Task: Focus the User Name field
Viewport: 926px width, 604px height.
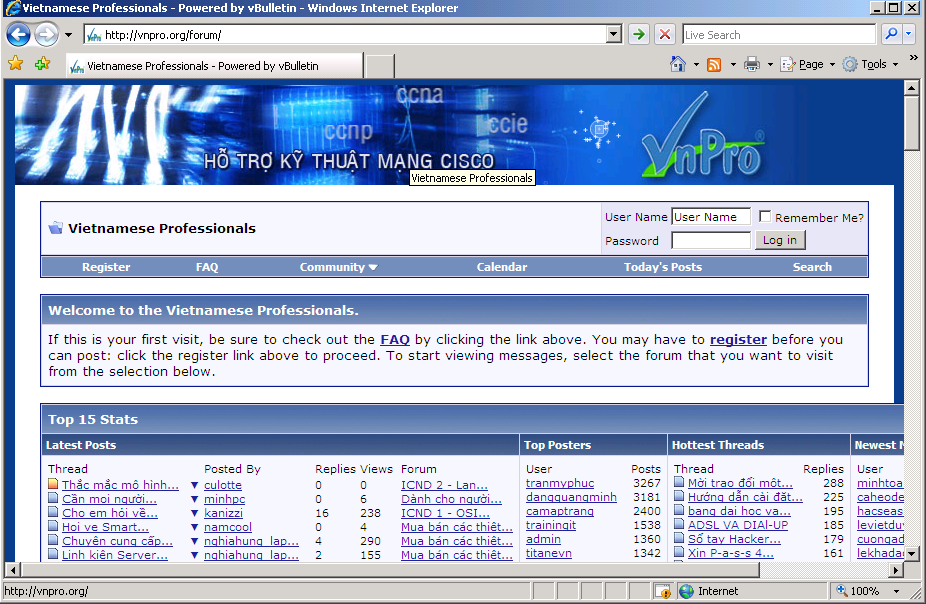Action: (711, 217)
